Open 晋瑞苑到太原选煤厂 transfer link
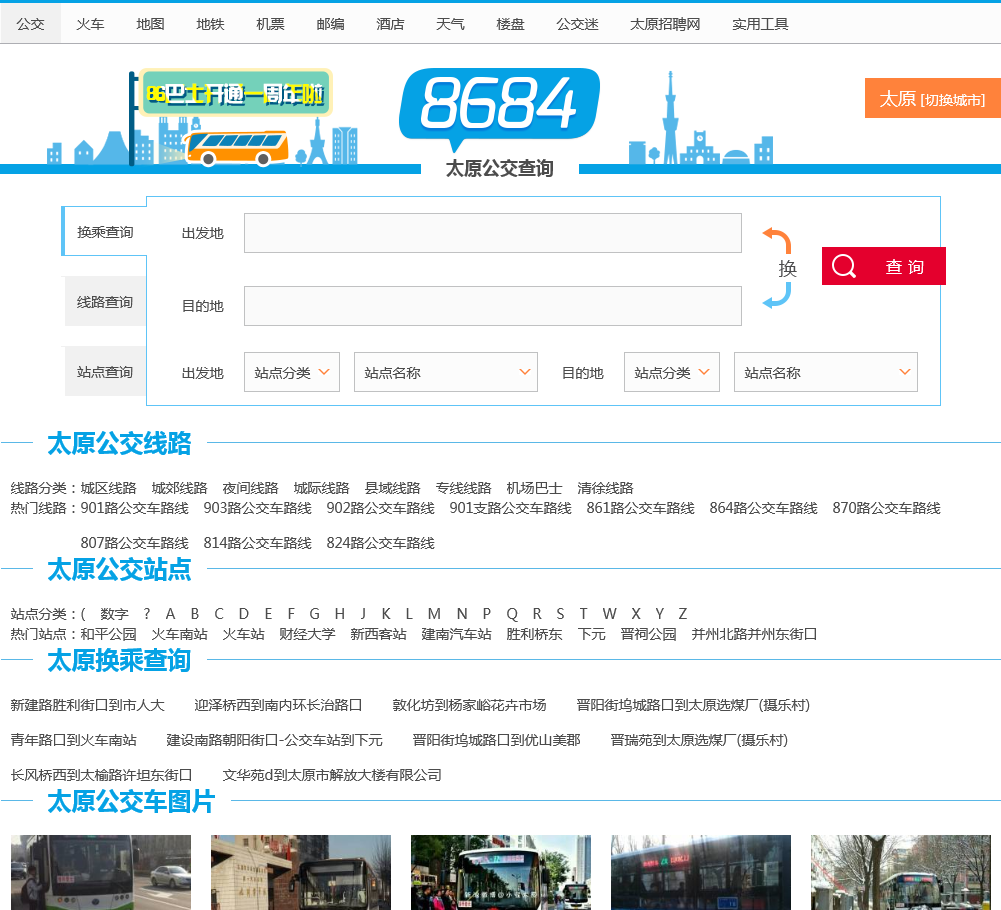1001x910 pixels. tap(699, 739)
